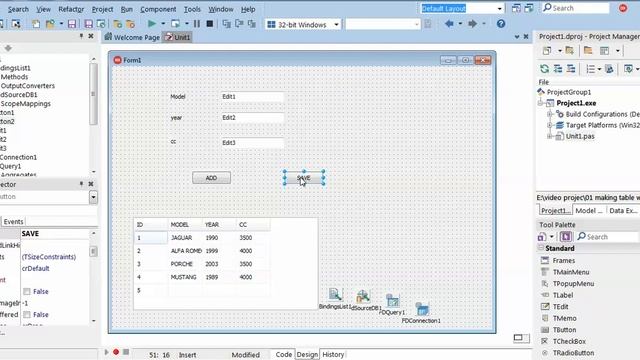
Task: Expand Target Platforms tree node
Action: 549,125
